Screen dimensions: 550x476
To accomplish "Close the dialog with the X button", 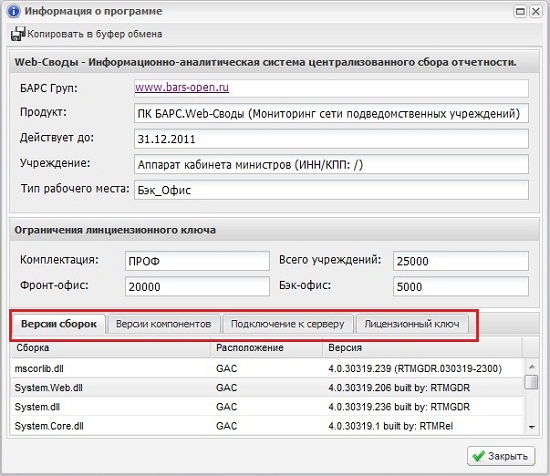I will [x=536, y=12].
